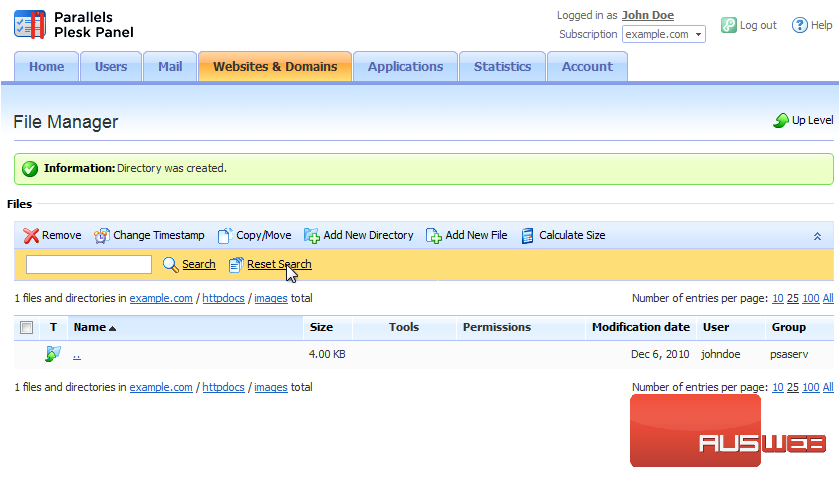This screenshot has width=840, height=480.
Task: Click the Up Level green arrow icon
Action: point(781,121)
